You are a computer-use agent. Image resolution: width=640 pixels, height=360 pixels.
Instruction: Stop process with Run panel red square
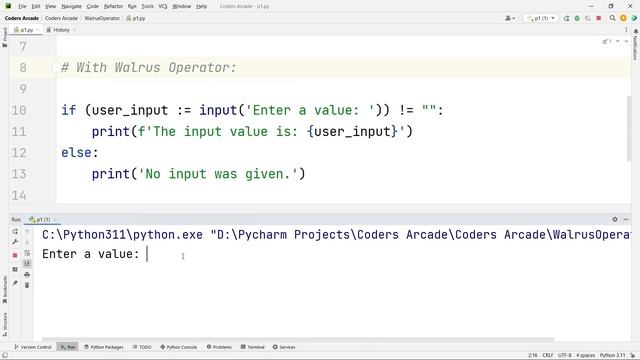[15, 255]
